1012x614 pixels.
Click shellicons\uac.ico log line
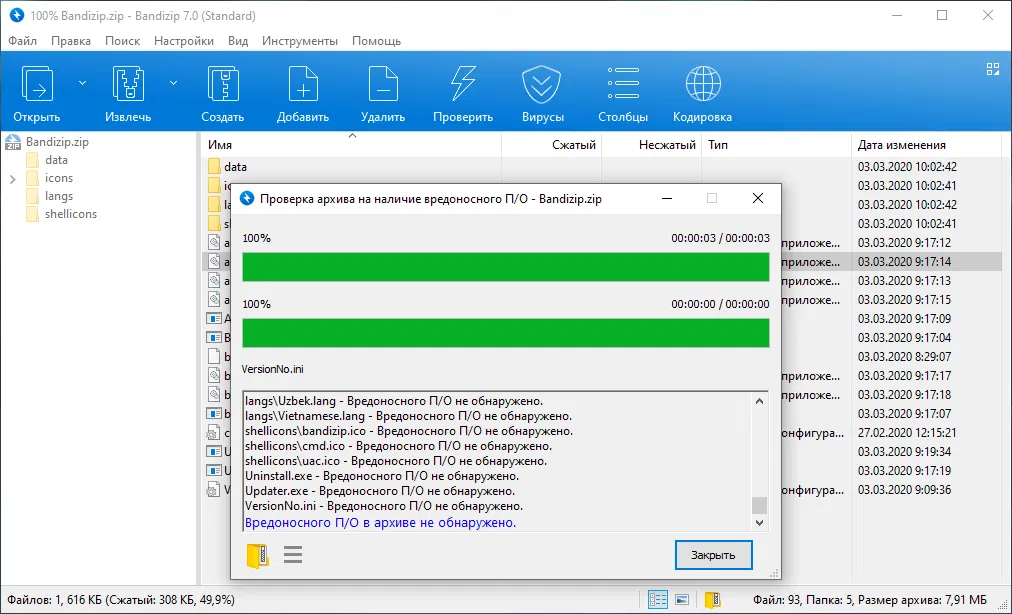(x=396, y=462)
